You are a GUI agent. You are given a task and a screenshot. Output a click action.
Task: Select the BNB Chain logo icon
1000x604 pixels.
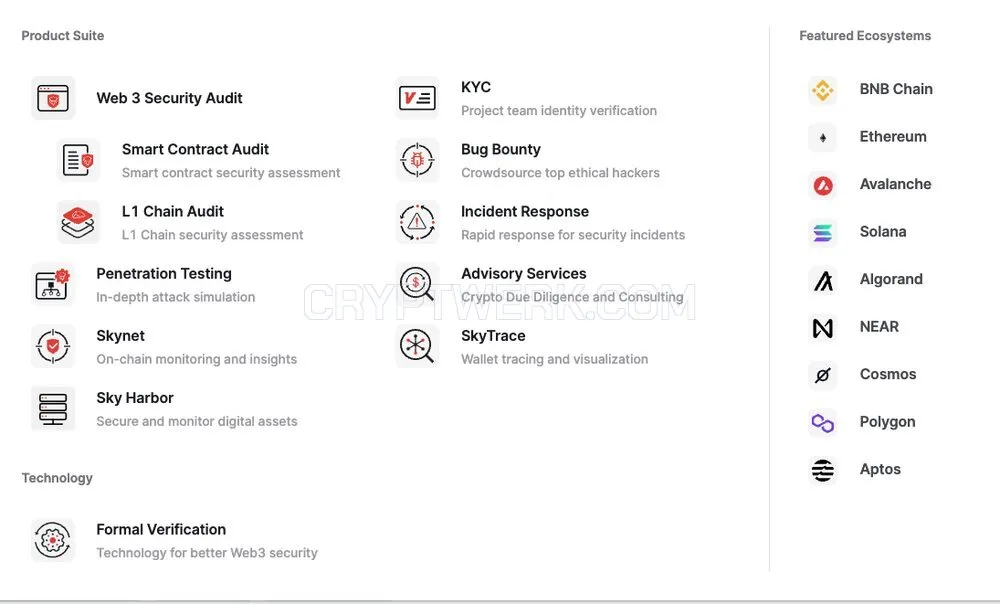(823, 90)
